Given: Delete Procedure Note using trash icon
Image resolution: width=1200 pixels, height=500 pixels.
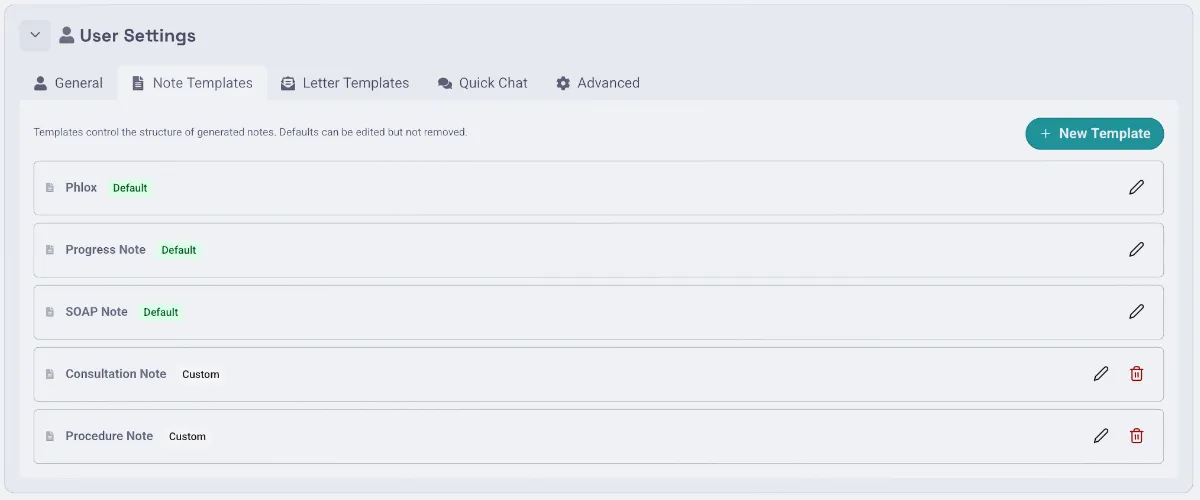Looking at the screenshot, I should [1136, 435].
